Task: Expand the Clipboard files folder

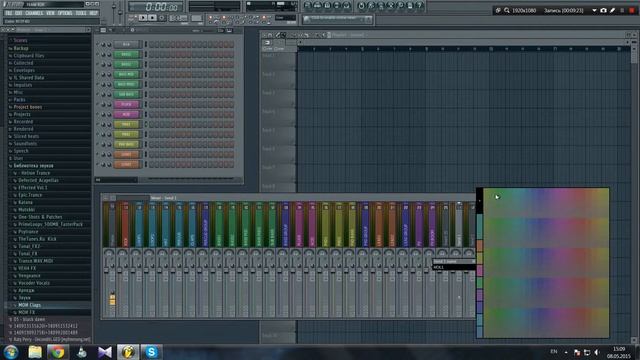Action: pos(29,56)
